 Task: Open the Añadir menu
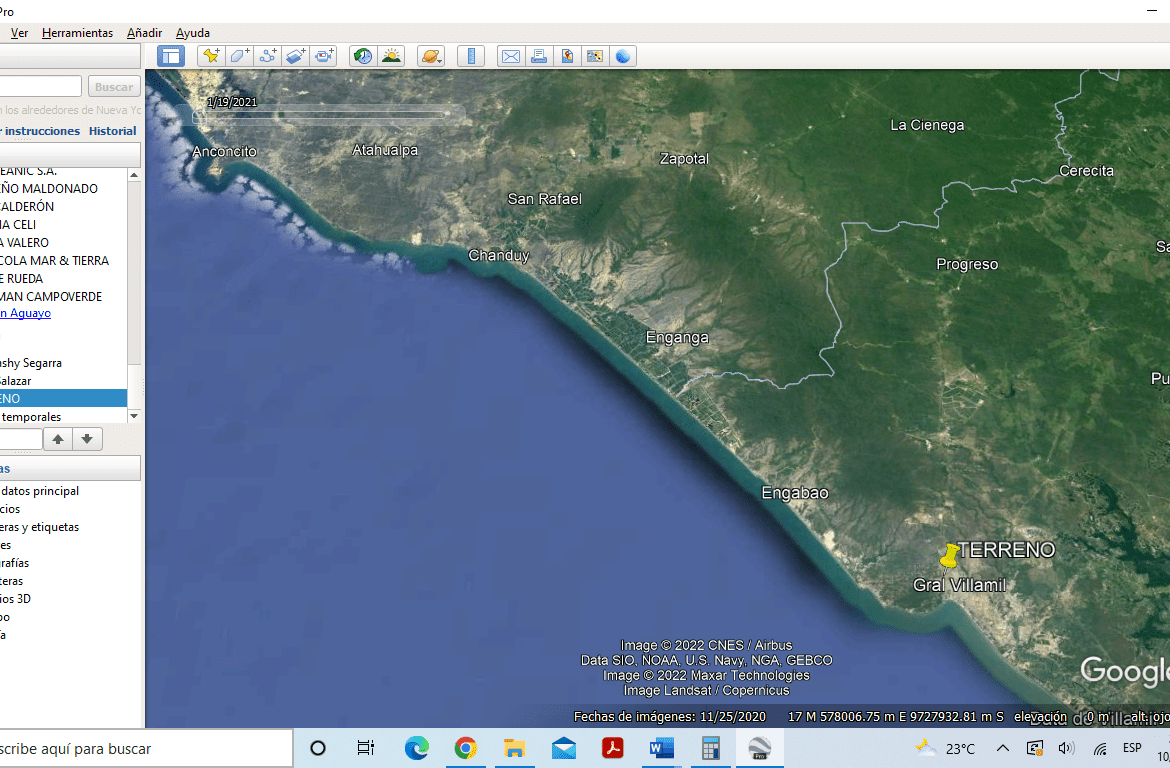(x=144, y=33)
